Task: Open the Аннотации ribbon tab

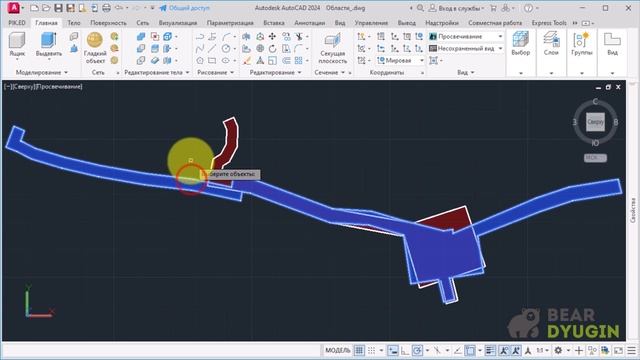Action: (310, 23)
